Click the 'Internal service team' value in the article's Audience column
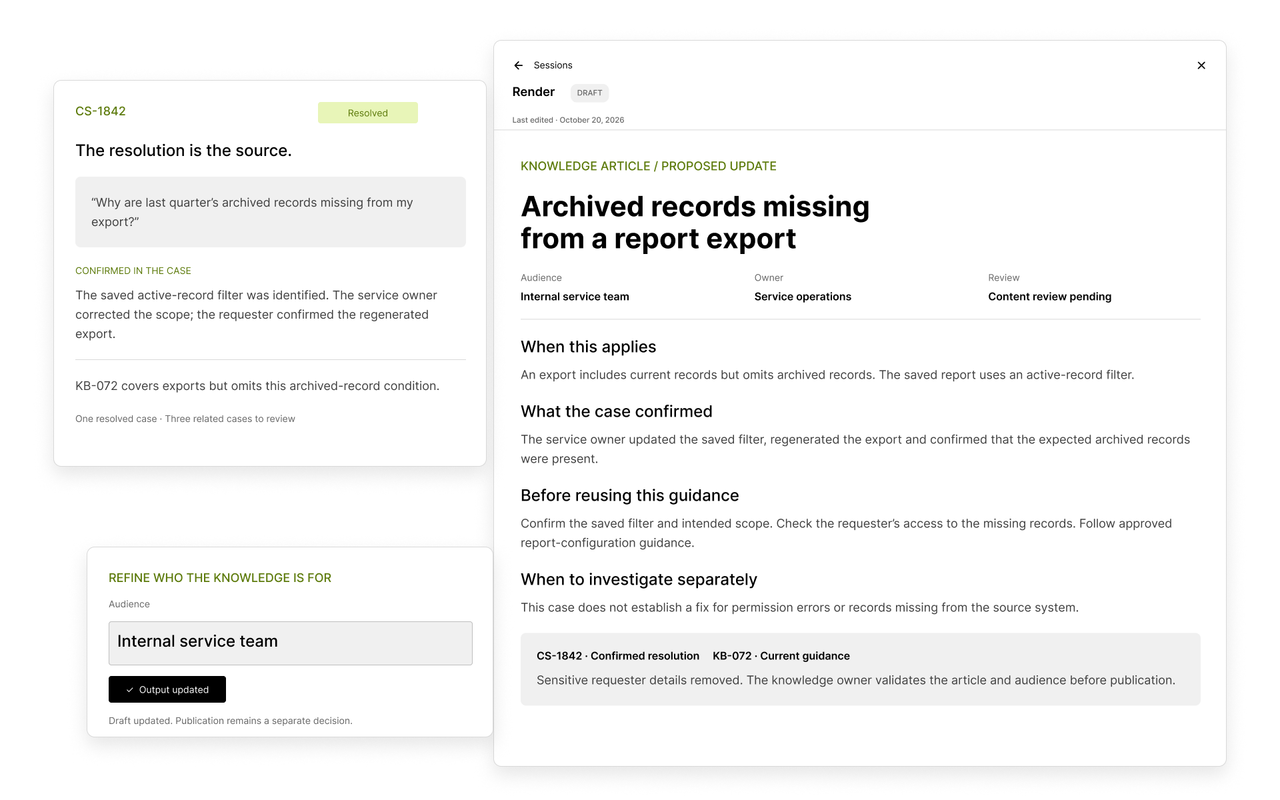Screen dimensions: 1280x800 (575, 297)
